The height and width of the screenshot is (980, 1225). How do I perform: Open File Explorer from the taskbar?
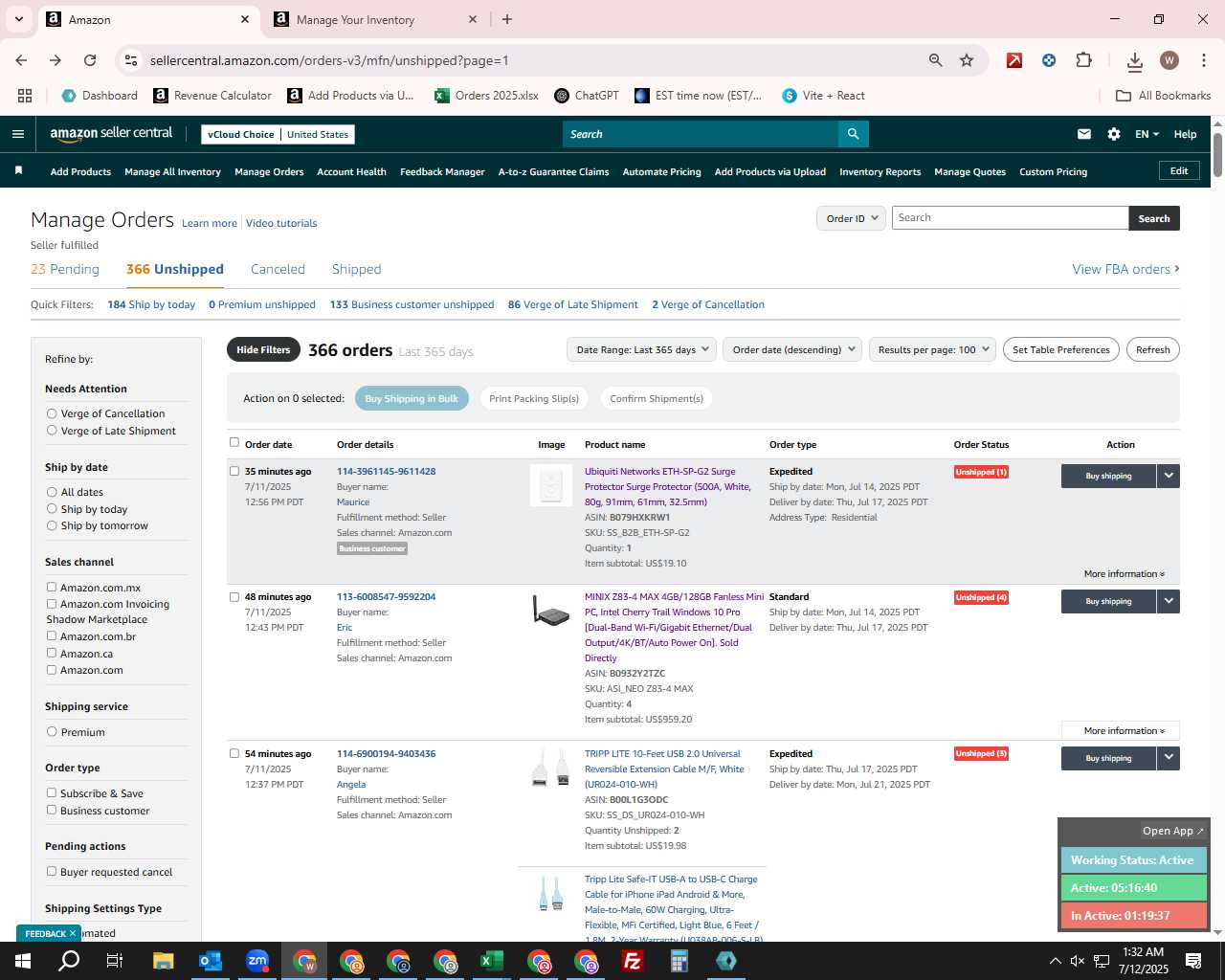(x=164, y=961)
